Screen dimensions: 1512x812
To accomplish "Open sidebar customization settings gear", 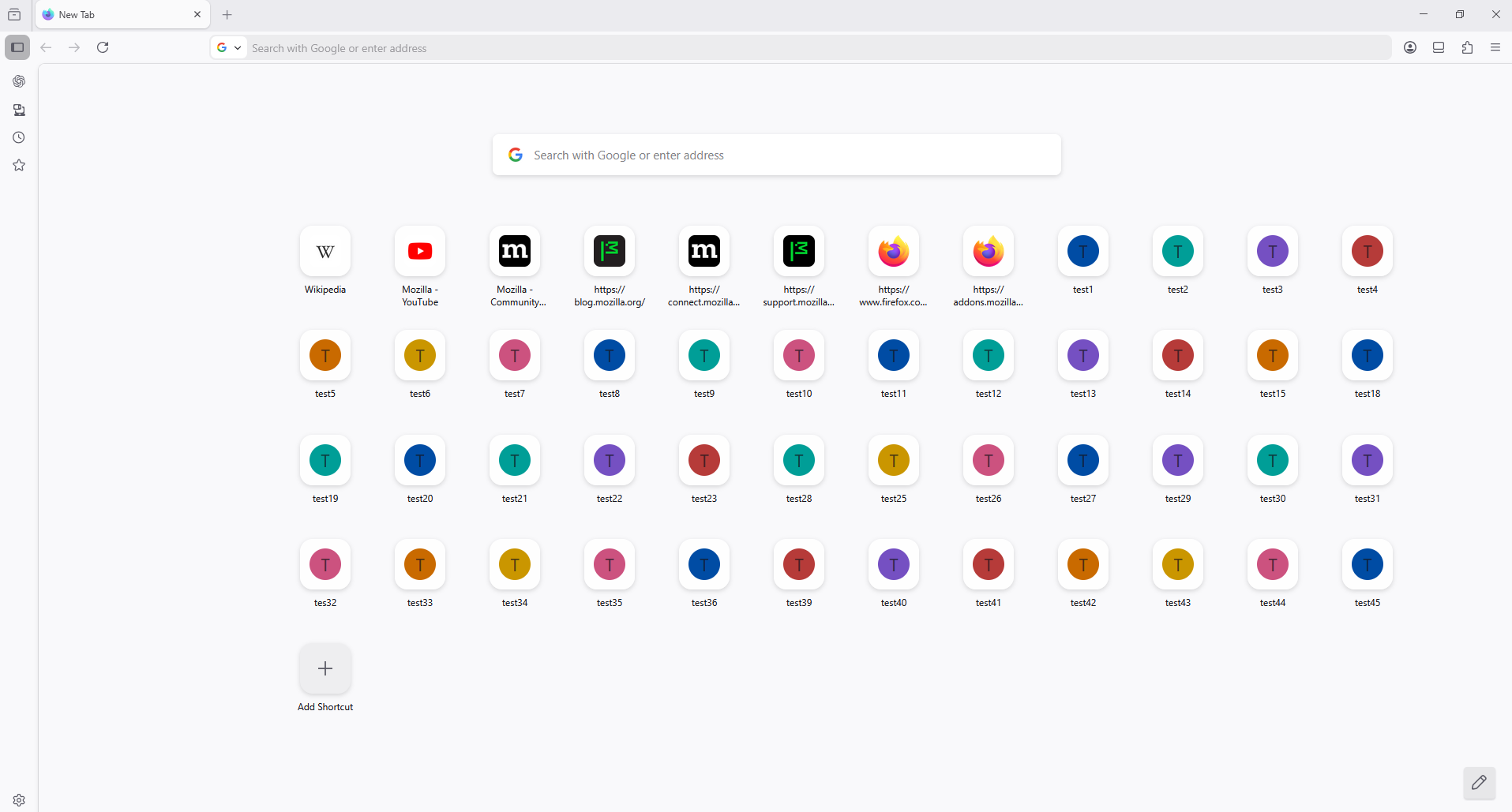I will click(19, 799).
